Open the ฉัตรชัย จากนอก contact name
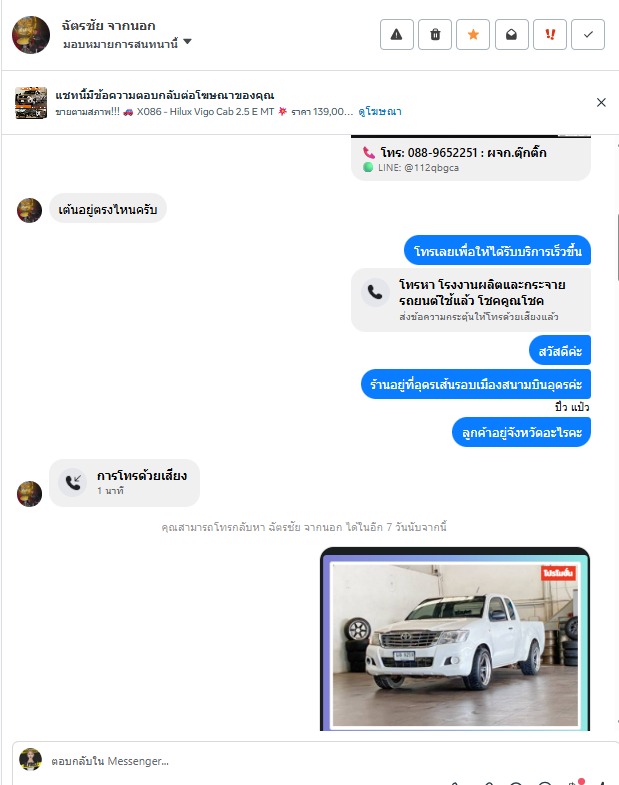The width and height of the screenshot is (619, 785). tap(108, 25)
